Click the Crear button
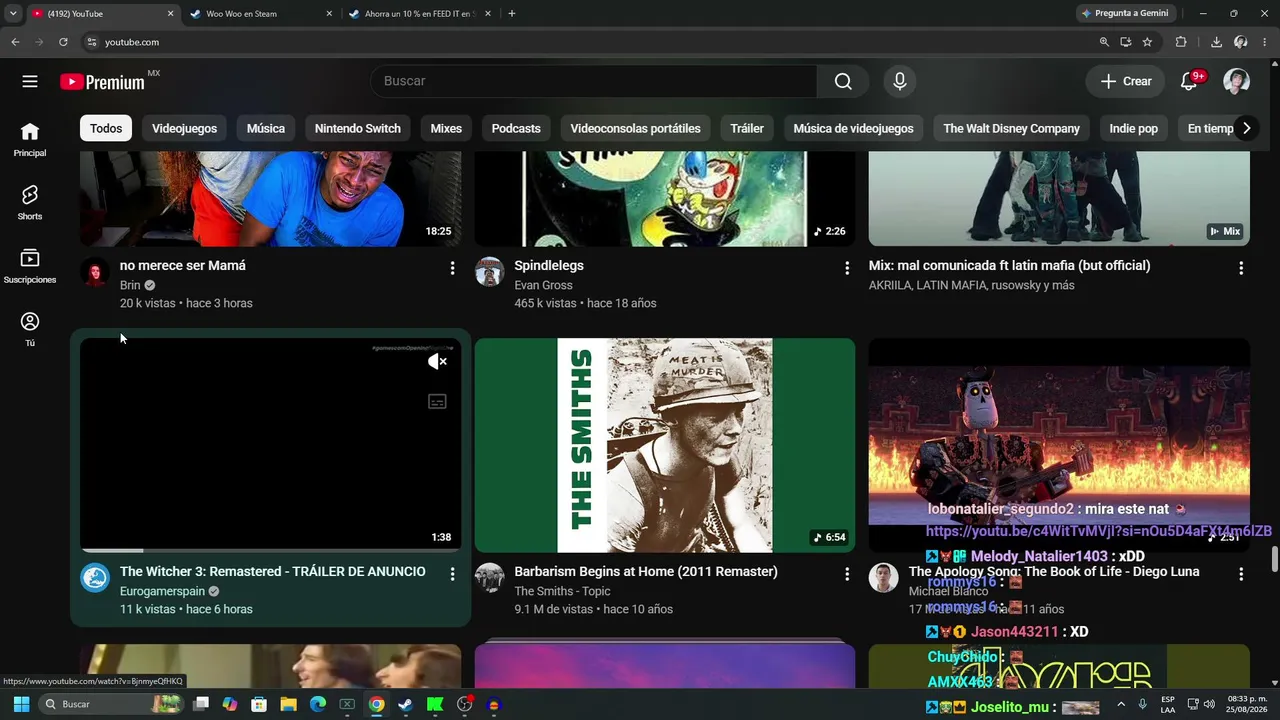The height and width of the screenshot is (720, 1280). (1126, 81)
